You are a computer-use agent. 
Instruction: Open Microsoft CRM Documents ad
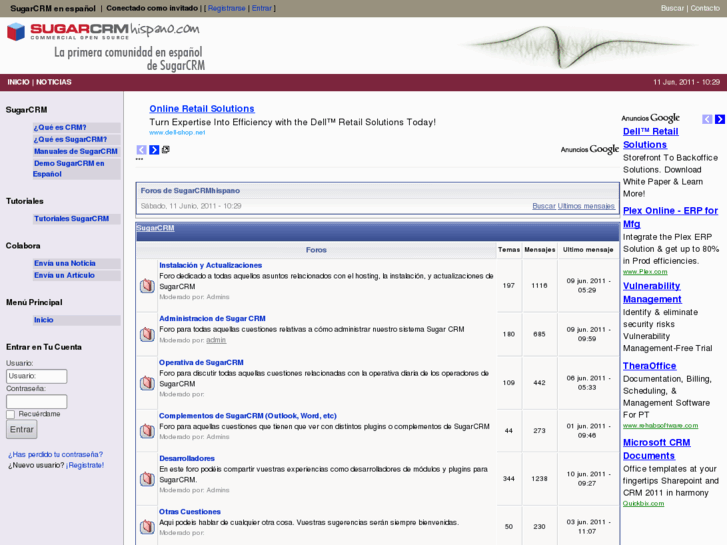pos(657,449)
